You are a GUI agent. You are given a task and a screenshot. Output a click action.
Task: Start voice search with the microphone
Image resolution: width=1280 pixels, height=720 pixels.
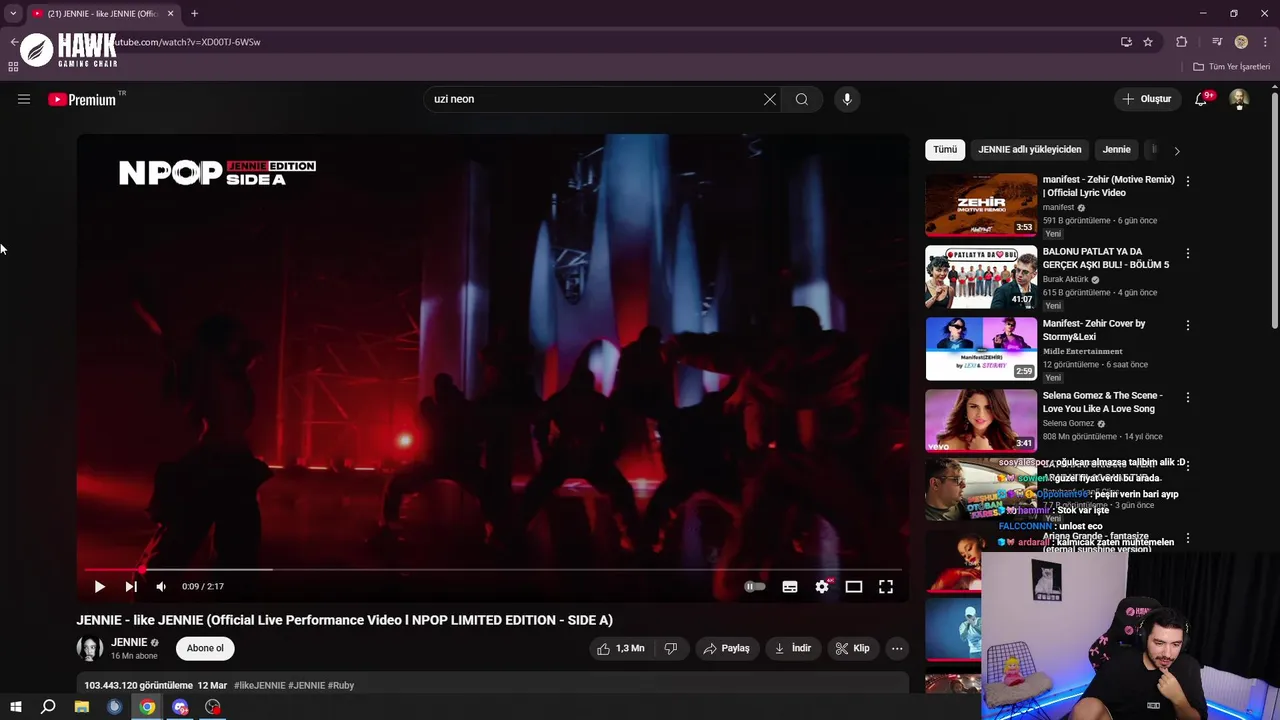847,99
